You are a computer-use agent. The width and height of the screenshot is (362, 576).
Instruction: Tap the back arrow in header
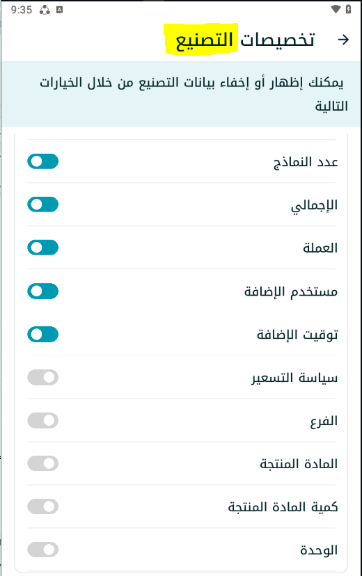pos(343,40)
